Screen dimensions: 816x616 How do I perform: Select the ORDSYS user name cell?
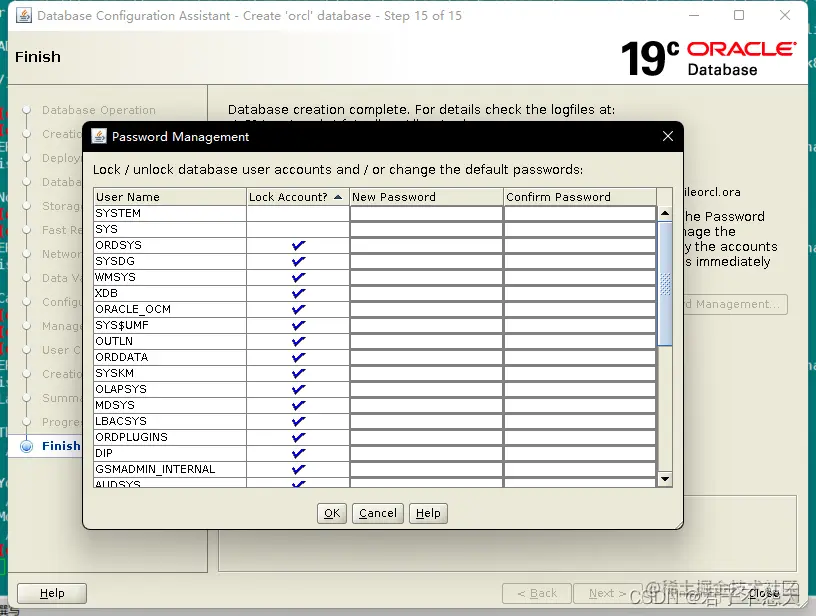click(x=170, y=245)
